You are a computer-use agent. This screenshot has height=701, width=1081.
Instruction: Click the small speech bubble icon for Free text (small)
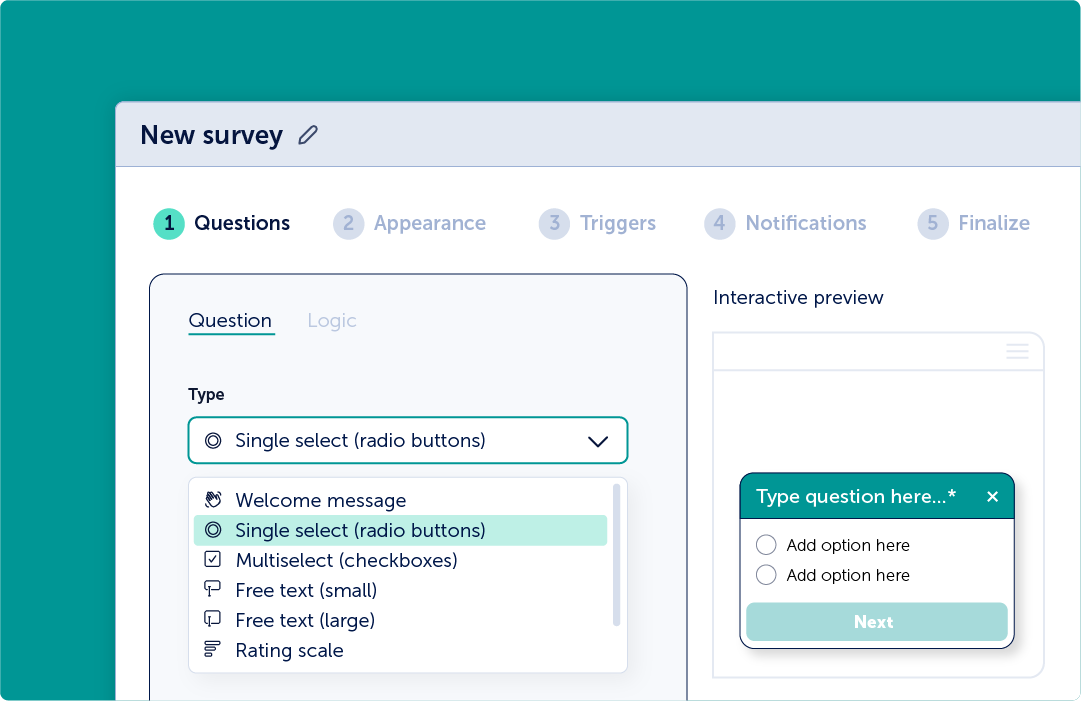pos(212,590)
